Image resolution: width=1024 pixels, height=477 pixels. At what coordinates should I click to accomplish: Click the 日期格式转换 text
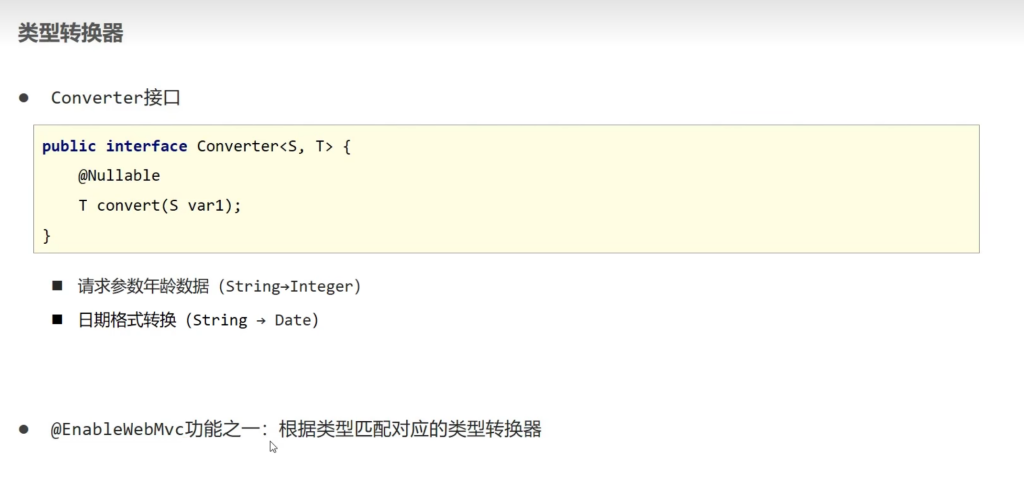[127, 321]
